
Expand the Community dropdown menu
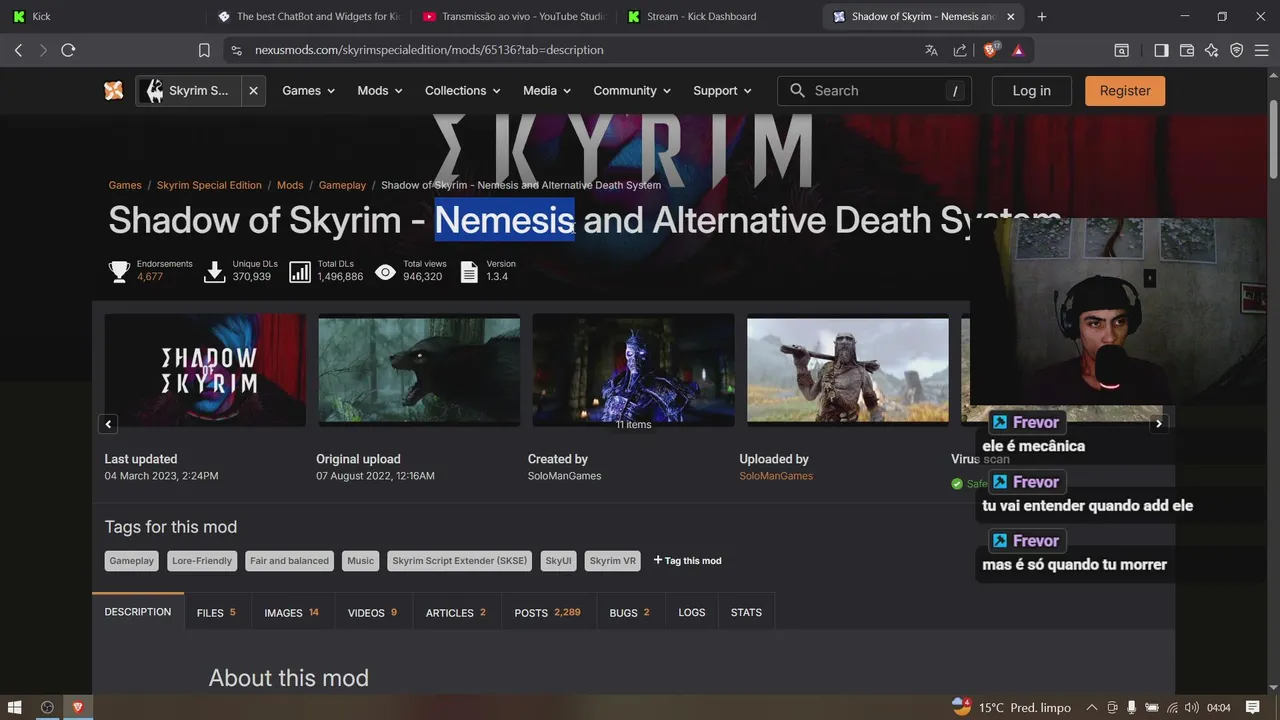click(x=632, y=91)
